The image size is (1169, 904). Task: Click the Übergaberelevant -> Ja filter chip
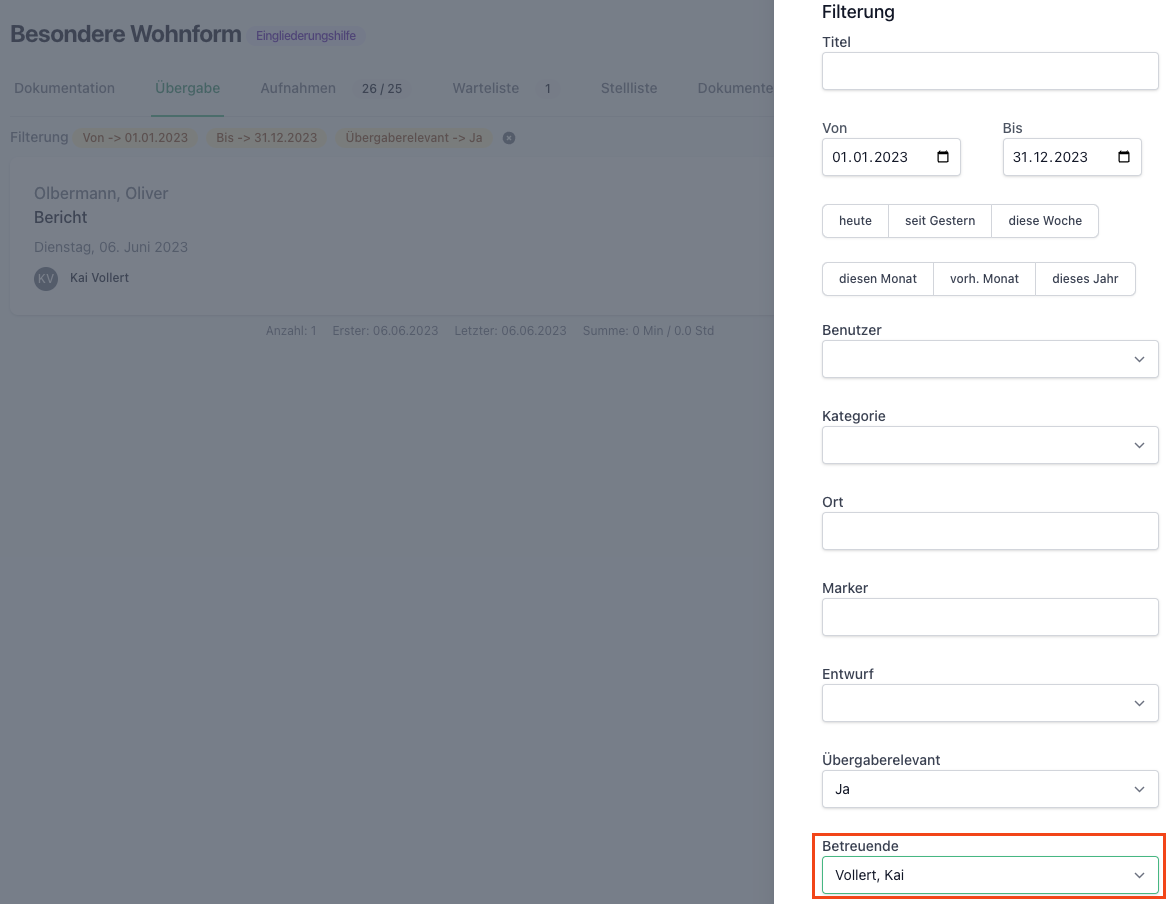point(414,138)
